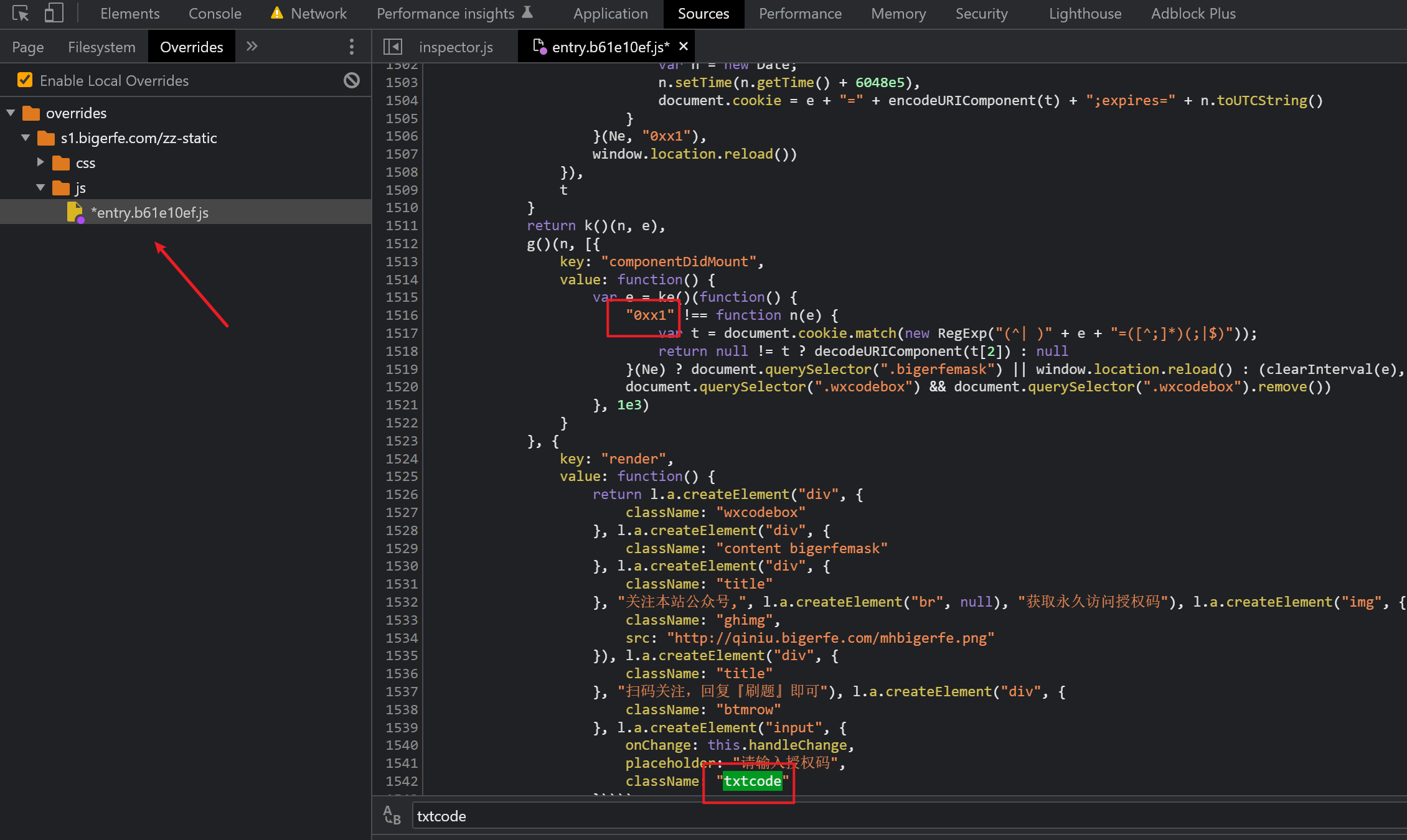
Task: Click the clear overrides configuration icon
Action: tap(352, 80)
